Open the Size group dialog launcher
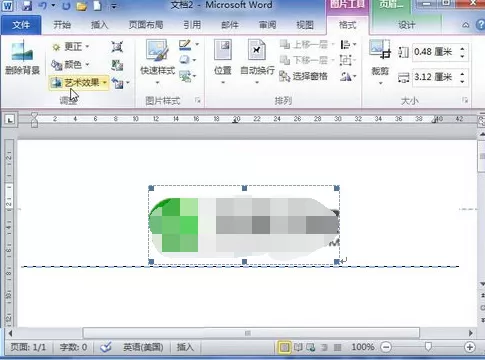The height and width of the screenshot is (360, 485). click(x=465, y=100)
